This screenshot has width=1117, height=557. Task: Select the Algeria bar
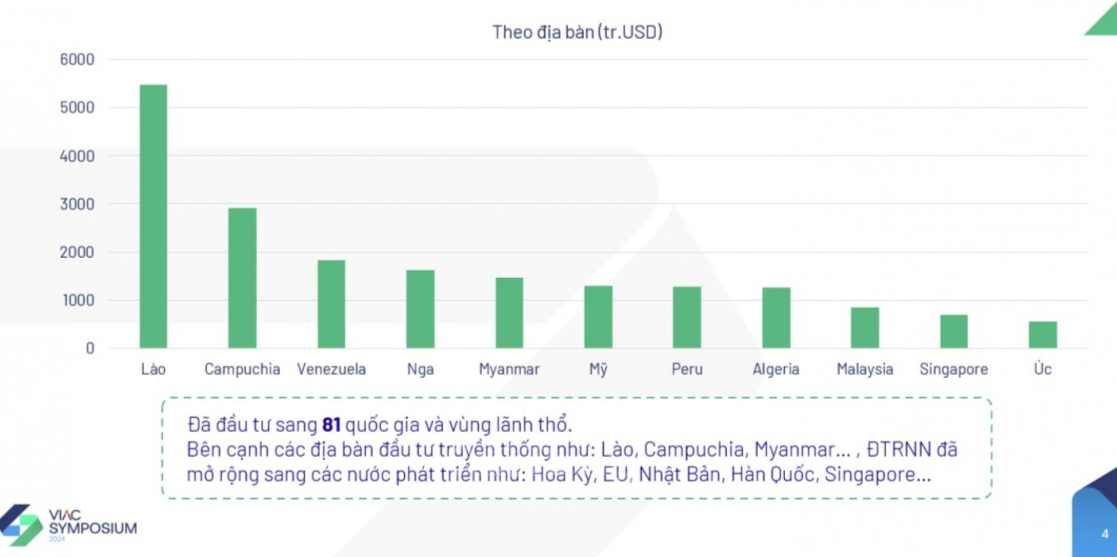coord(776,318)
